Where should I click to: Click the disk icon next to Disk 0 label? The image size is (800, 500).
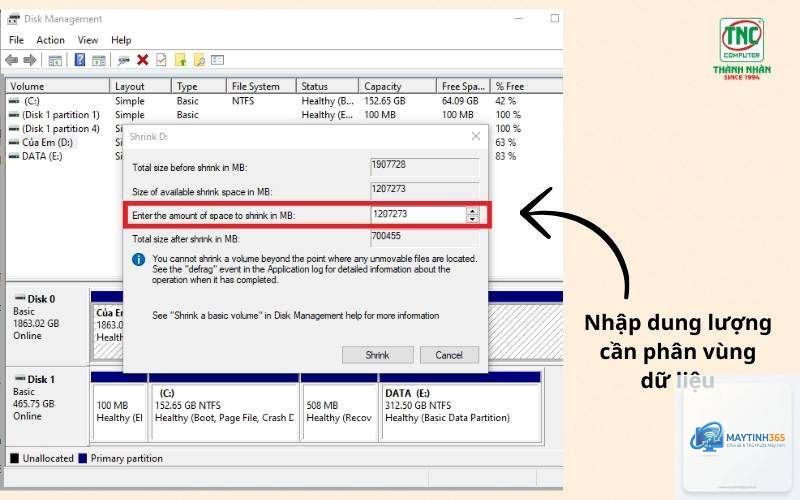click(20, 298)
